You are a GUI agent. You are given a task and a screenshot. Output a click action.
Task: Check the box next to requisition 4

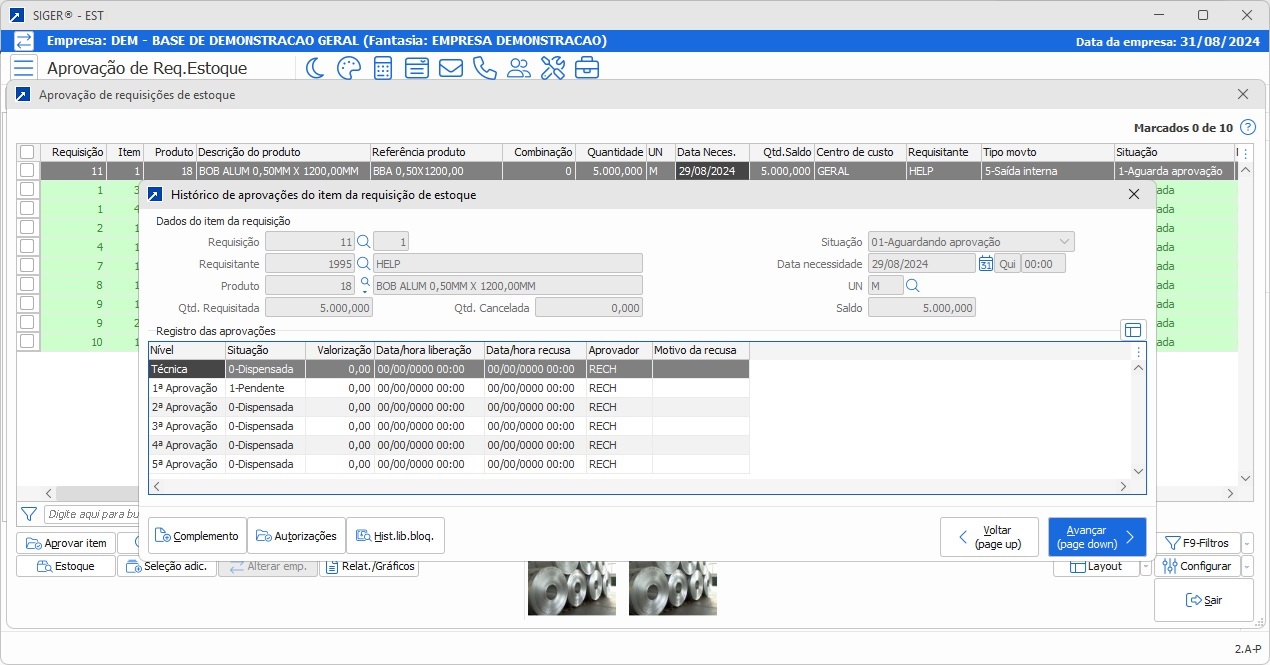(27, 246)
